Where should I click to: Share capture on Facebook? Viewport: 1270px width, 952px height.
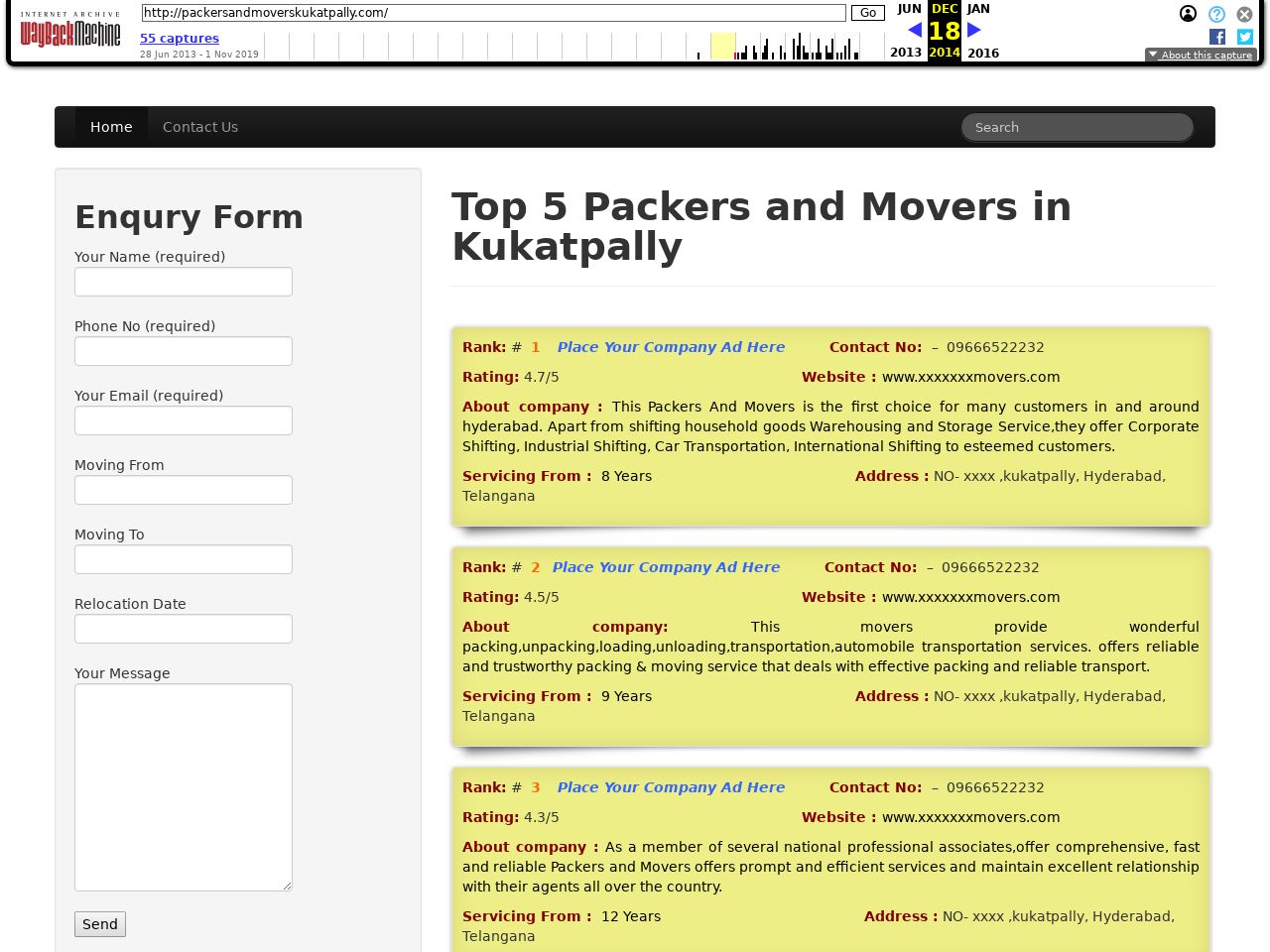click(x=1217, y=37)
